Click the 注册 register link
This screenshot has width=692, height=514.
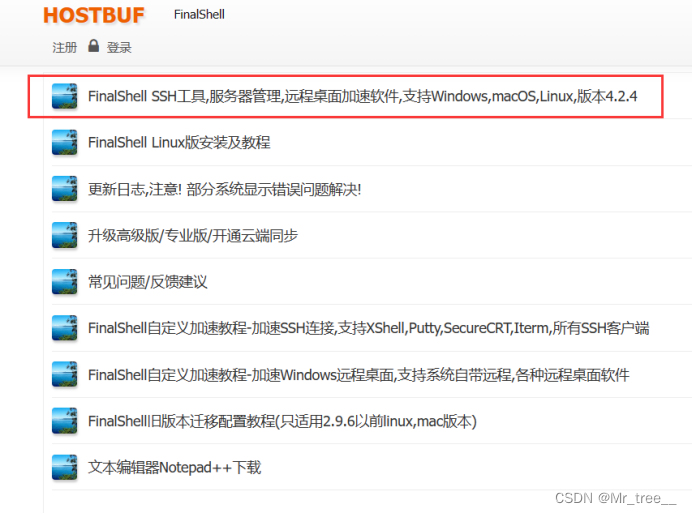point(64,47)
